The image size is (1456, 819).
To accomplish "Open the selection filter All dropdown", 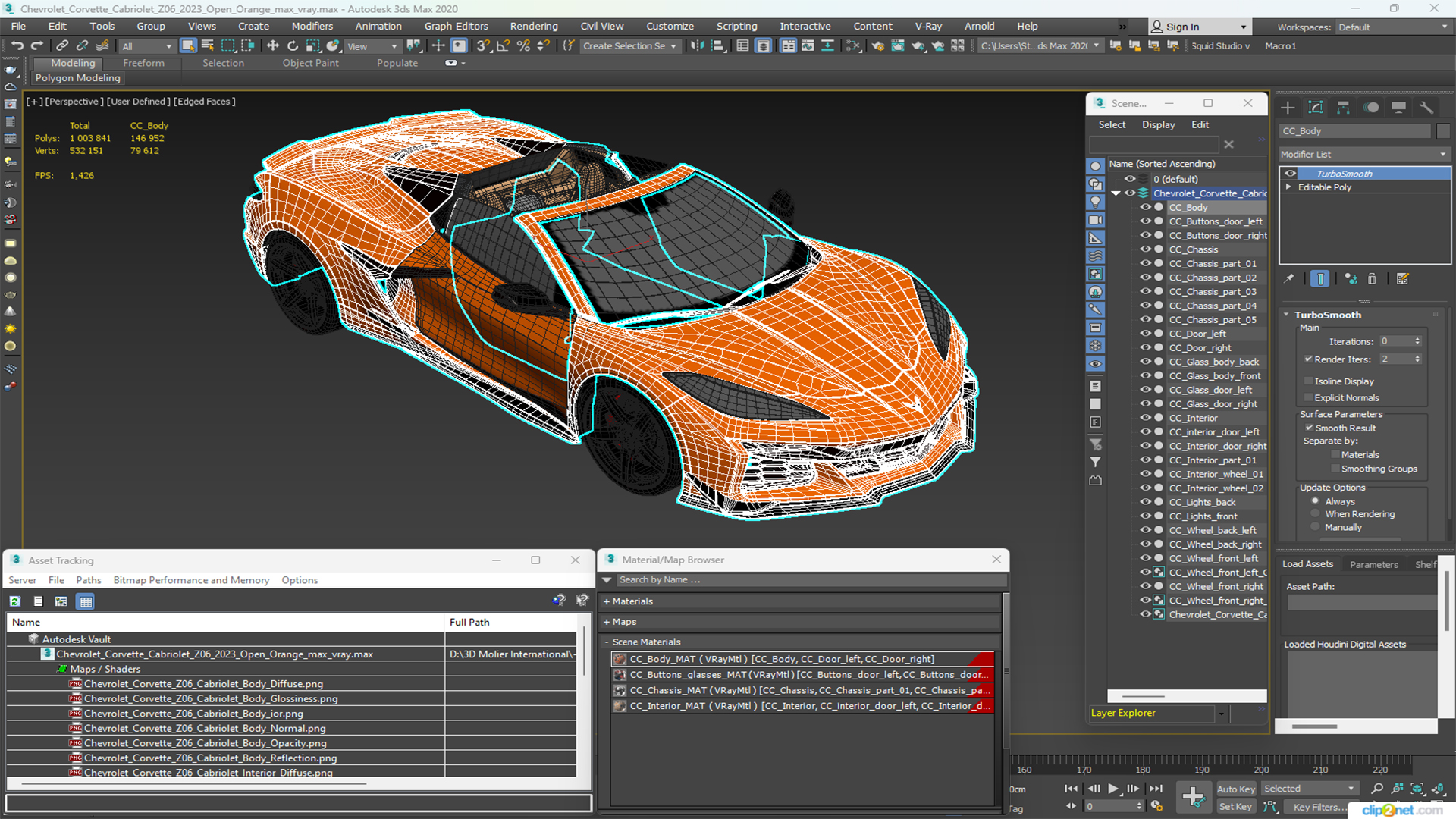I will [147, 46].
